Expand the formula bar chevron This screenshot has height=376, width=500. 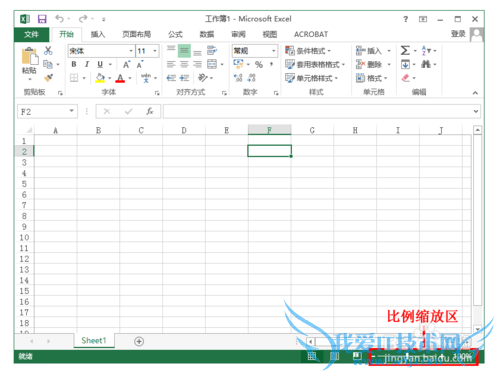tap(476, 111)
